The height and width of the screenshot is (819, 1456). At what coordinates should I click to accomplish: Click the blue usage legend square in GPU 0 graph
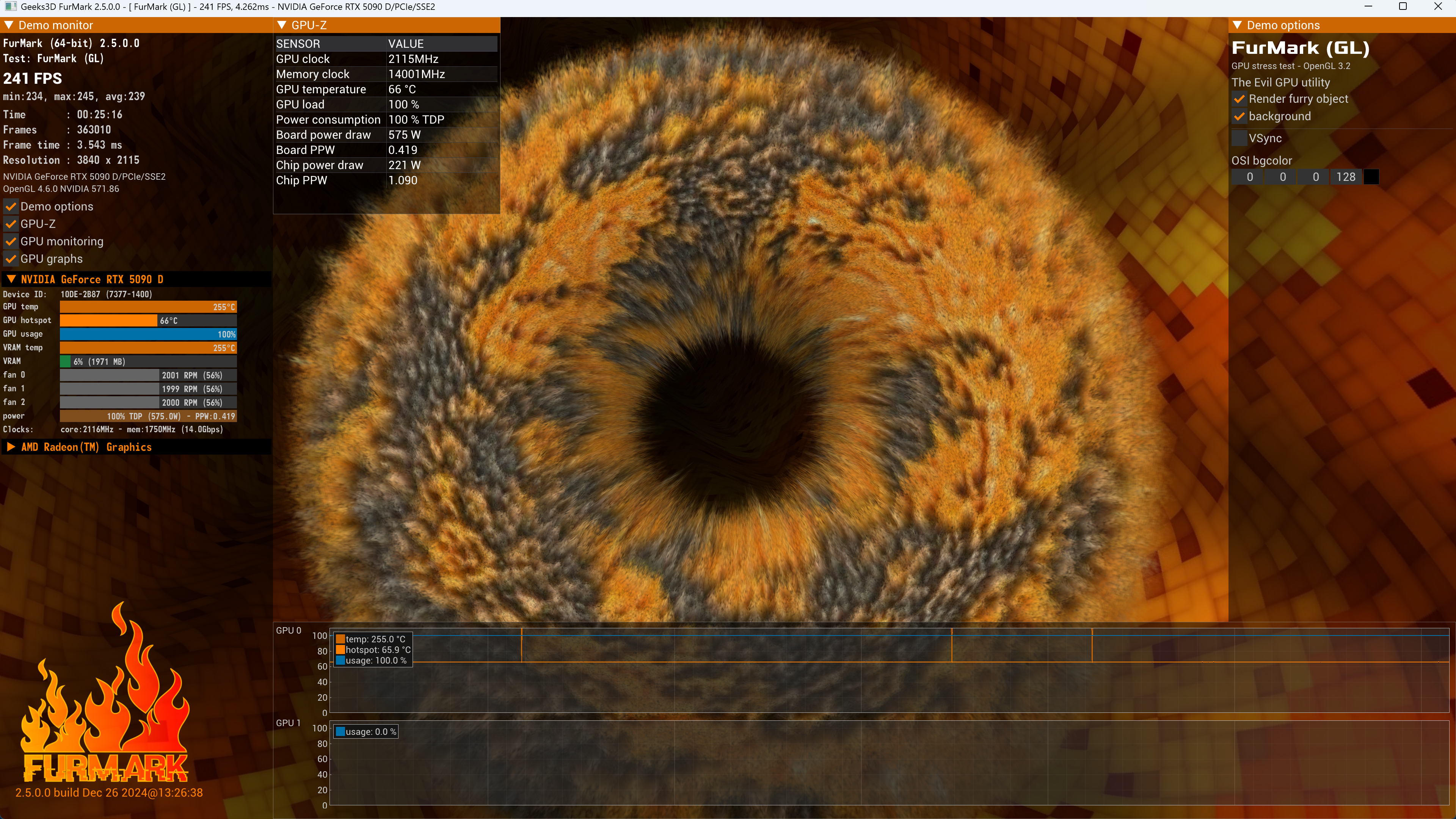340,660
